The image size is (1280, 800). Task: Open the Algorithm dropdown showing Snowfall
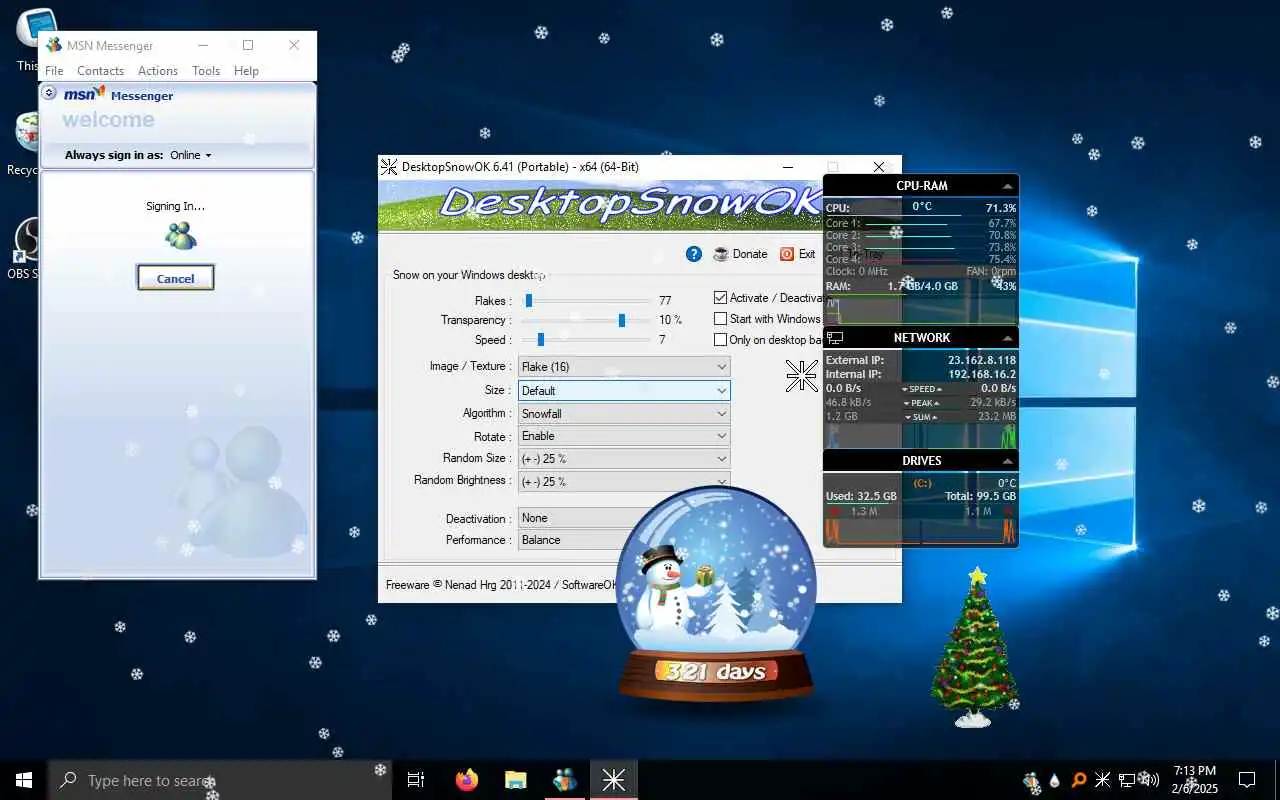[624, 413]
